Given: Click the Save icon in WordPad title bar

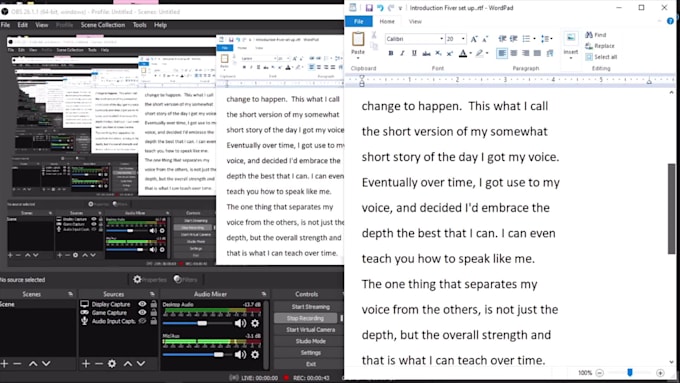Looking at the screenshot, I should point(369,8).
